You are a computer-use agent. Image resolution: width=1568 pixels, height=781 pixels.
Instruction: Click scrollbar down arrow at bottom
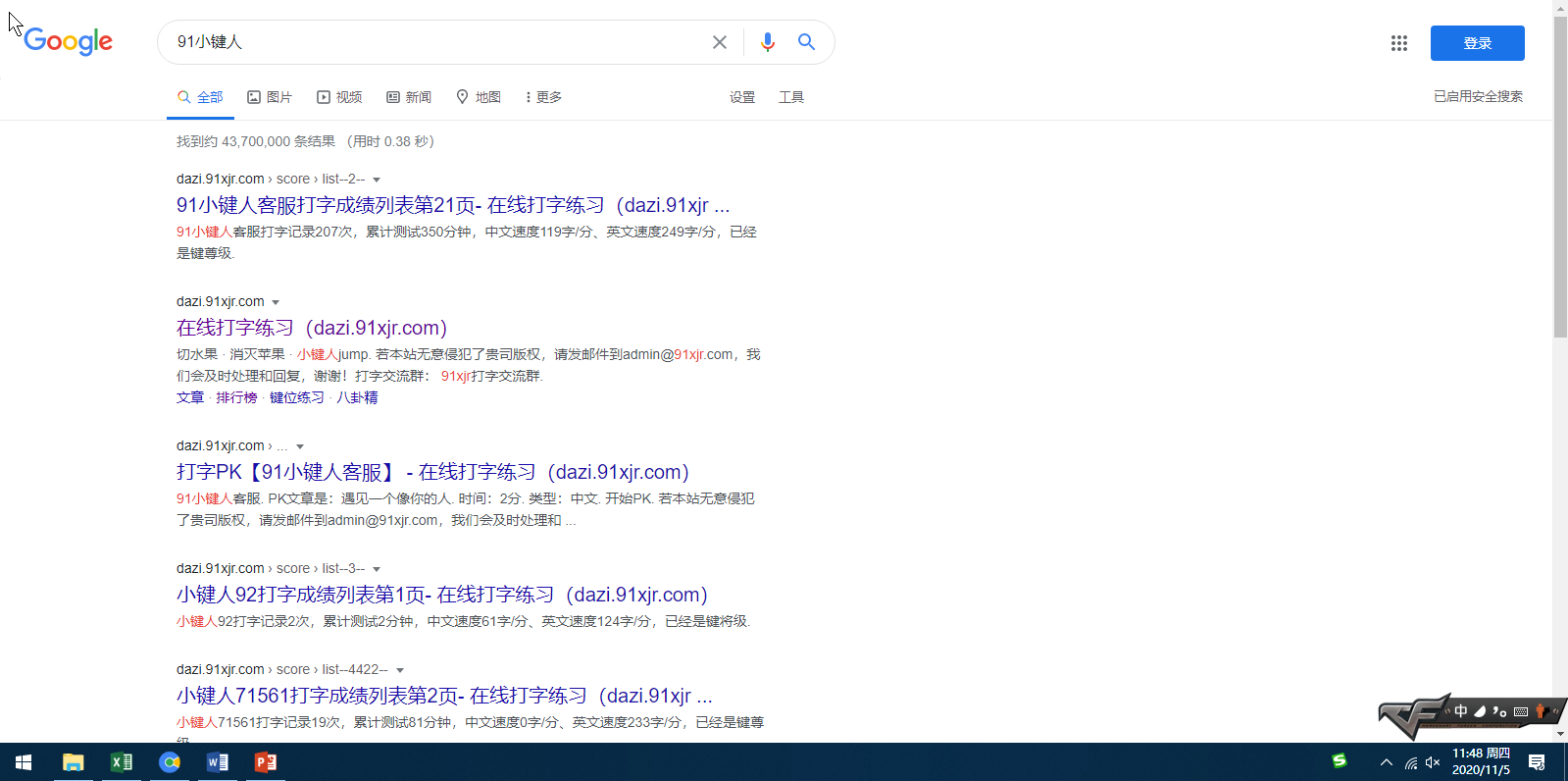click(1560, 734)
